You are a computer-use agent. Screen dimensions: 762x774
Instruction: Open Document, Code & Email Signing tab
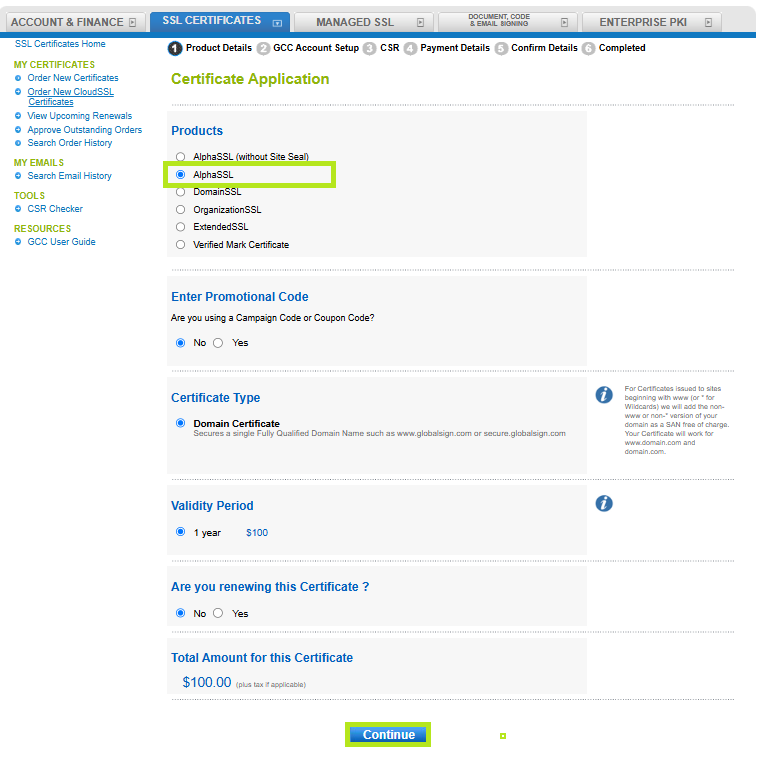(508, 23)
